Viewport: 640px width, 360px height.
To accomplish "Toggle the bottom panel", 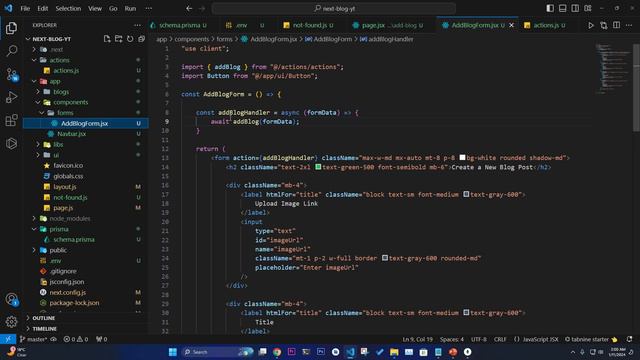I will (562, 8).
